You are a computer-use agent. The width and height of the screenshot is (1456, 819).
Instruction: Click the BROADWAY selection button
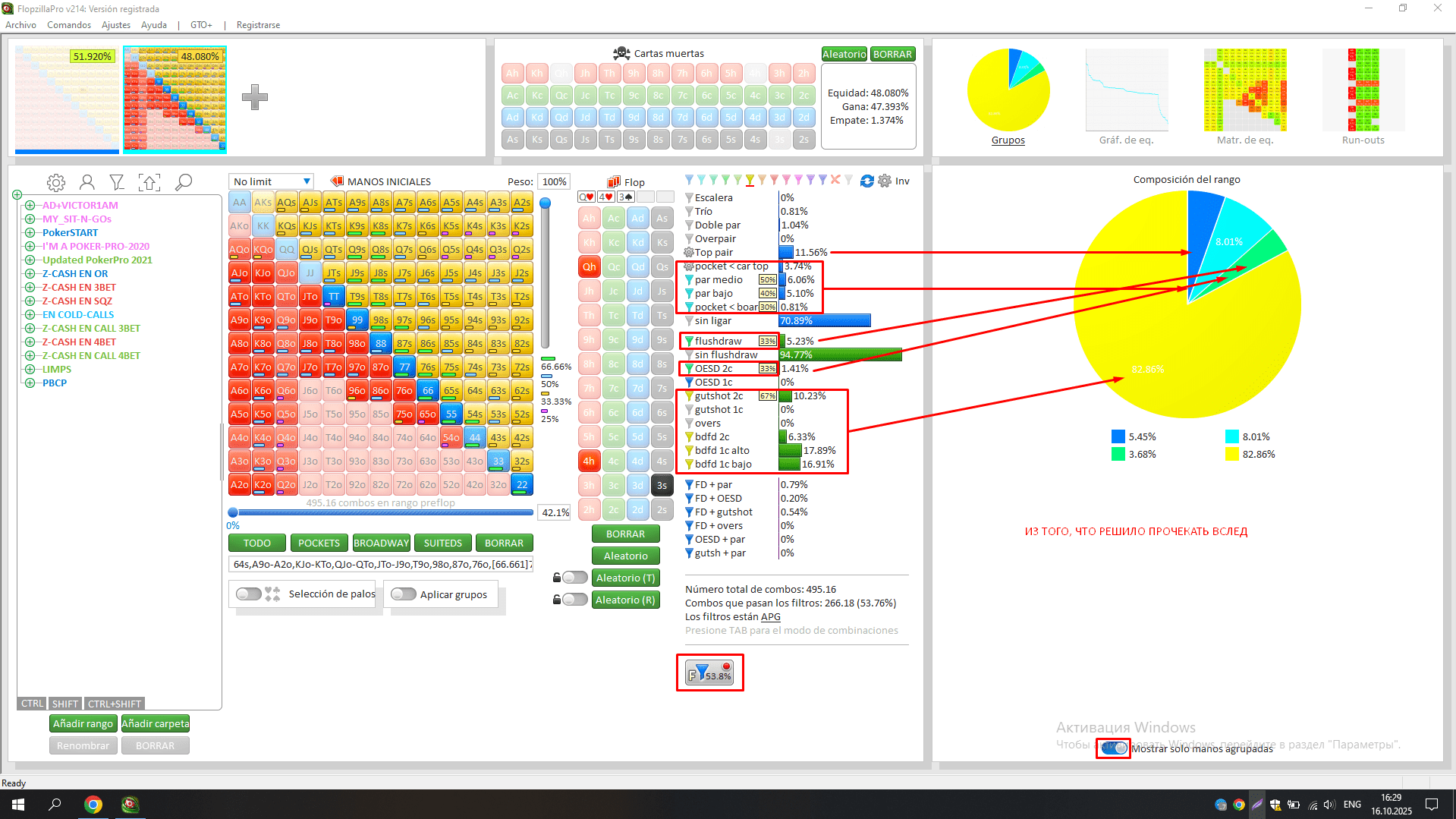(x=381, y=543)
